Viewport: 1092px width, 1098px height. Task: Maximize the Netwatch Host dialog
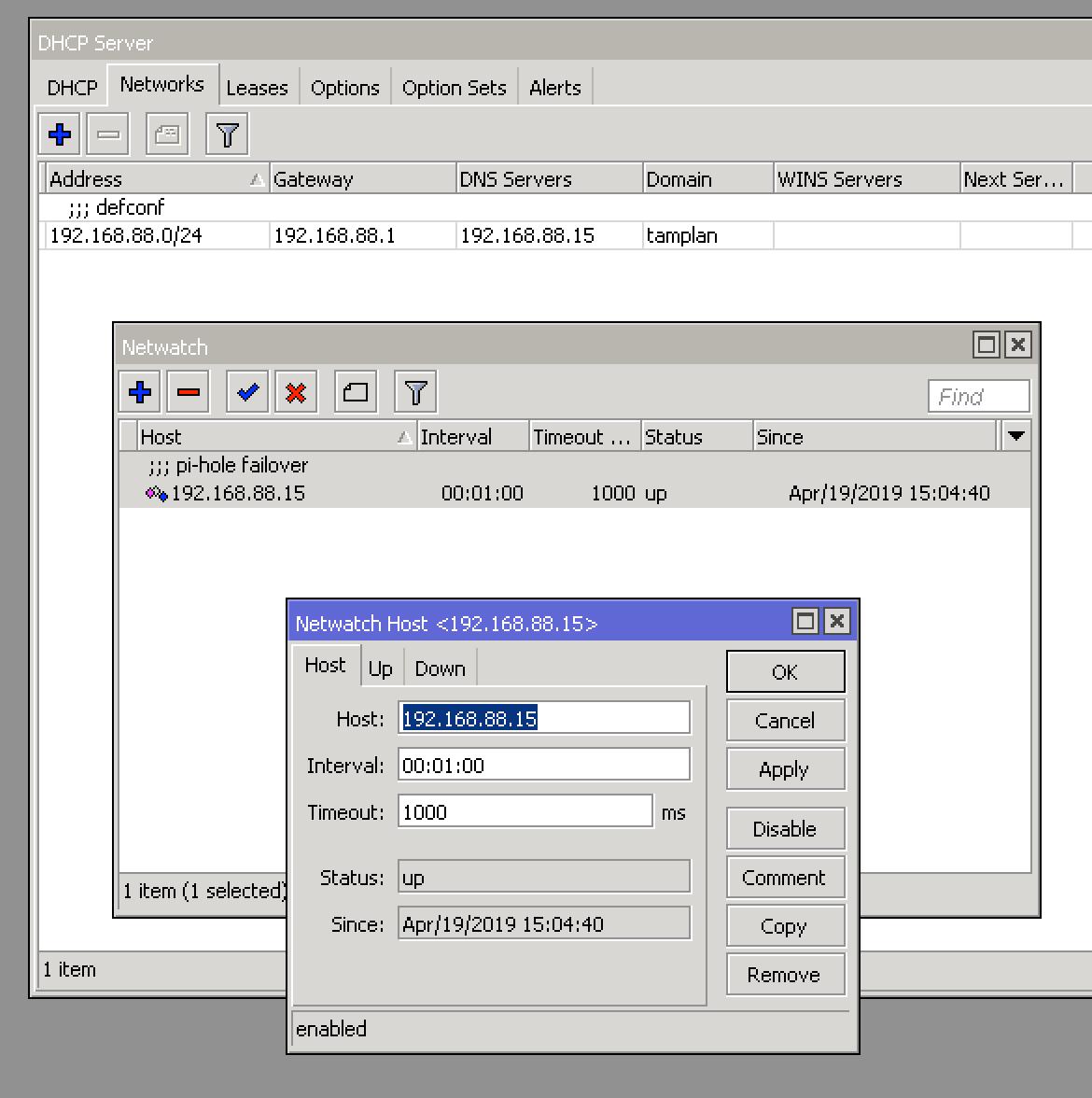pos(805,621)
